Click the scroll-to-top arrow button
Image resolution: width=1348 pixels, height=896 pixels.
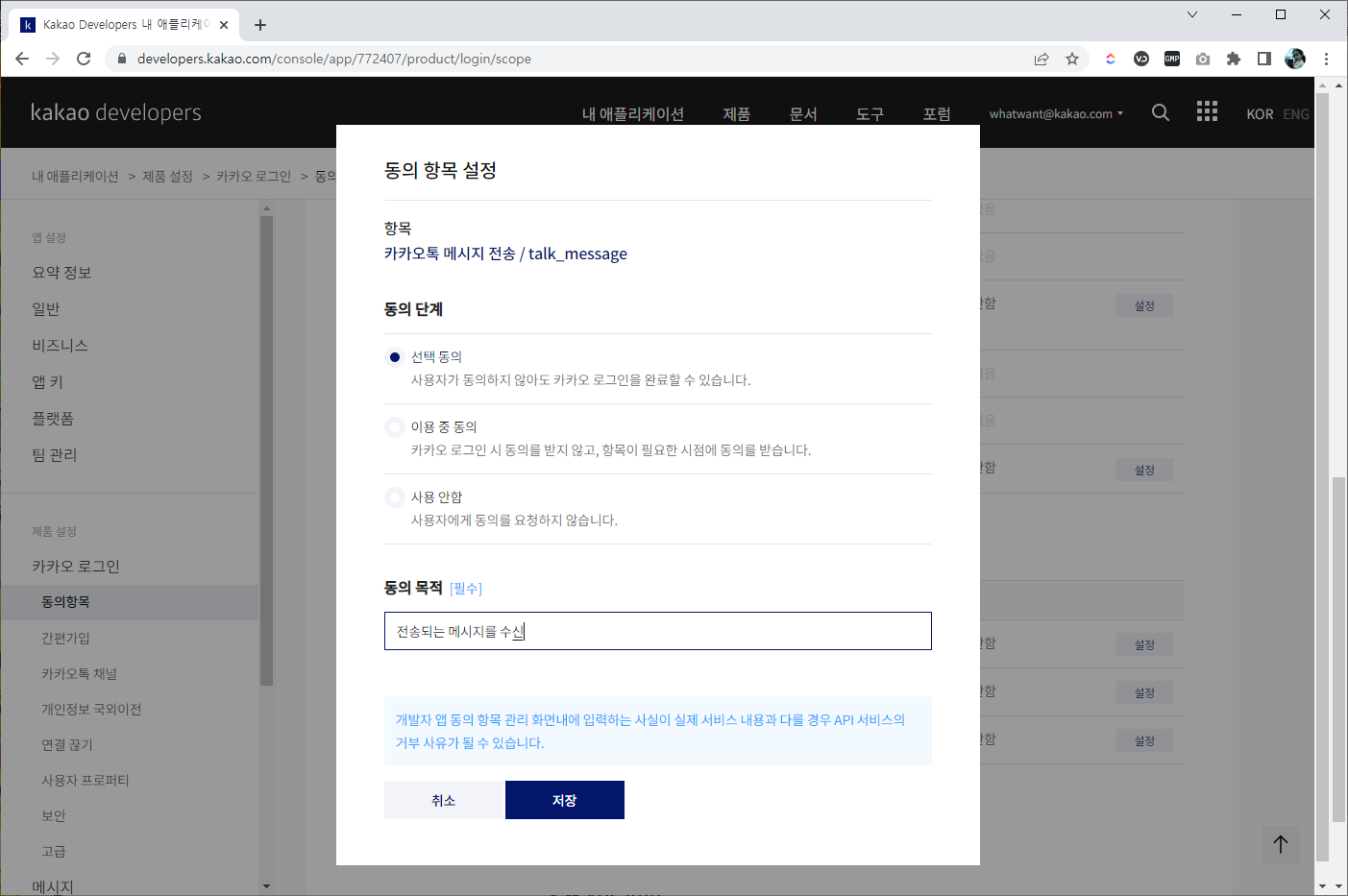[x=1281, y=844]
